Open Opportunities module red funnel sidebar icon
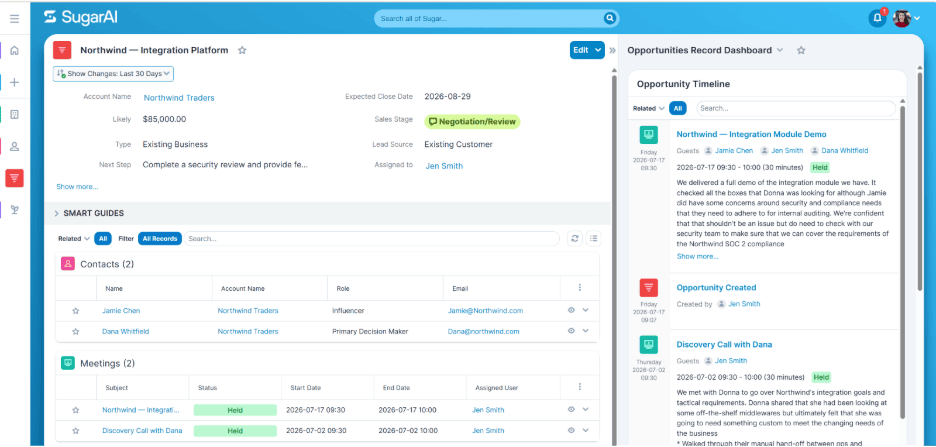The width and height of the screenshot is (936, 447). point(14,178)
